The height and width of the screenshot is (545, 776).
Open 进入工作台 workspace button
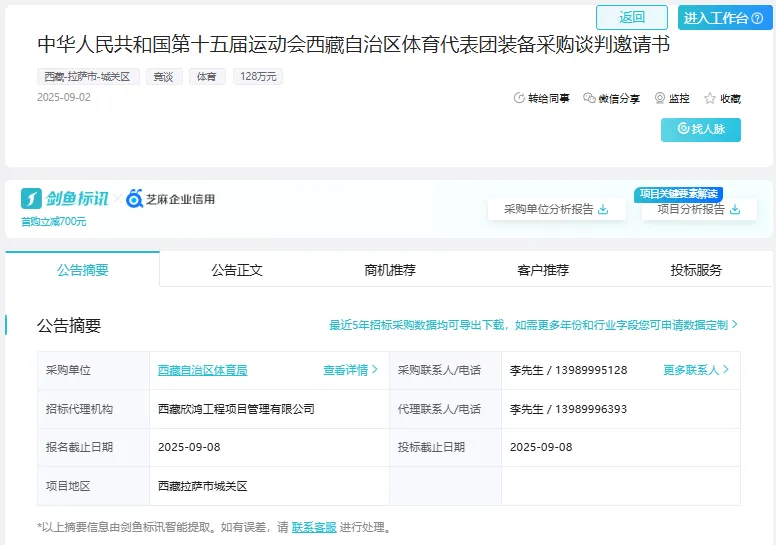point(725,17)
